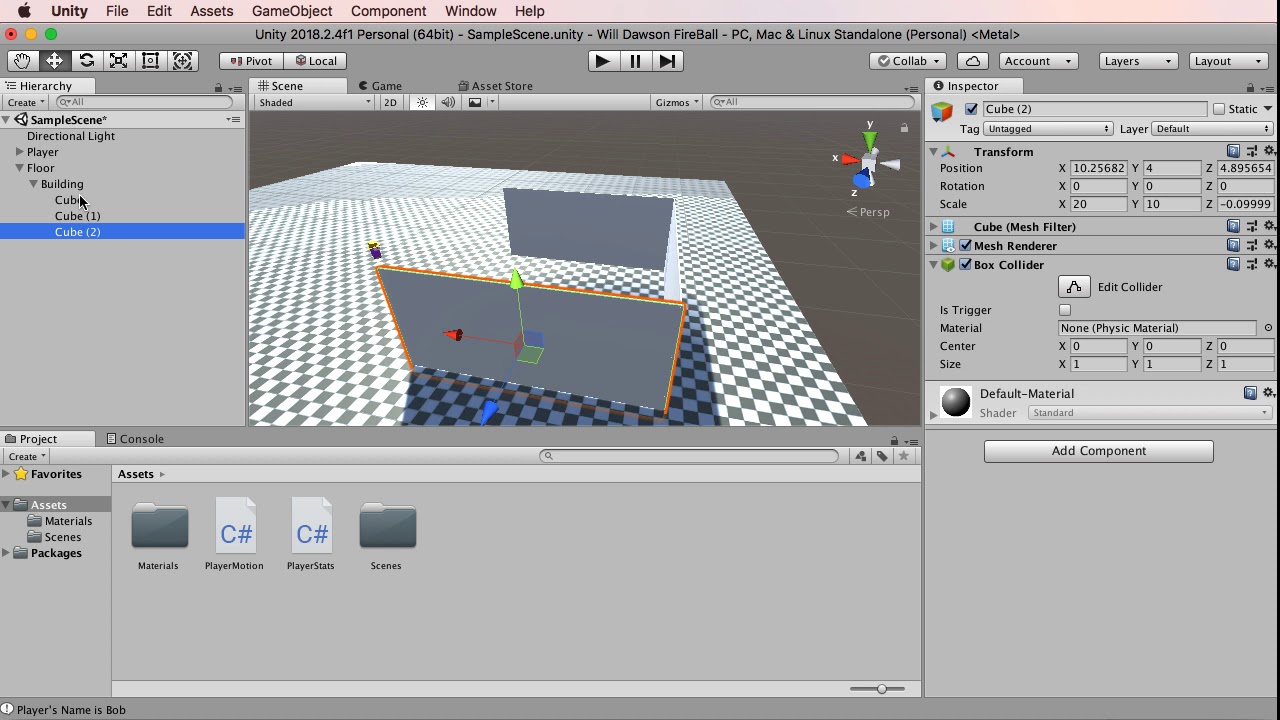Expand the Packages folder
Image resolution: width=1280 pixels, height=720 pixels.
click(x=6, y=553)
